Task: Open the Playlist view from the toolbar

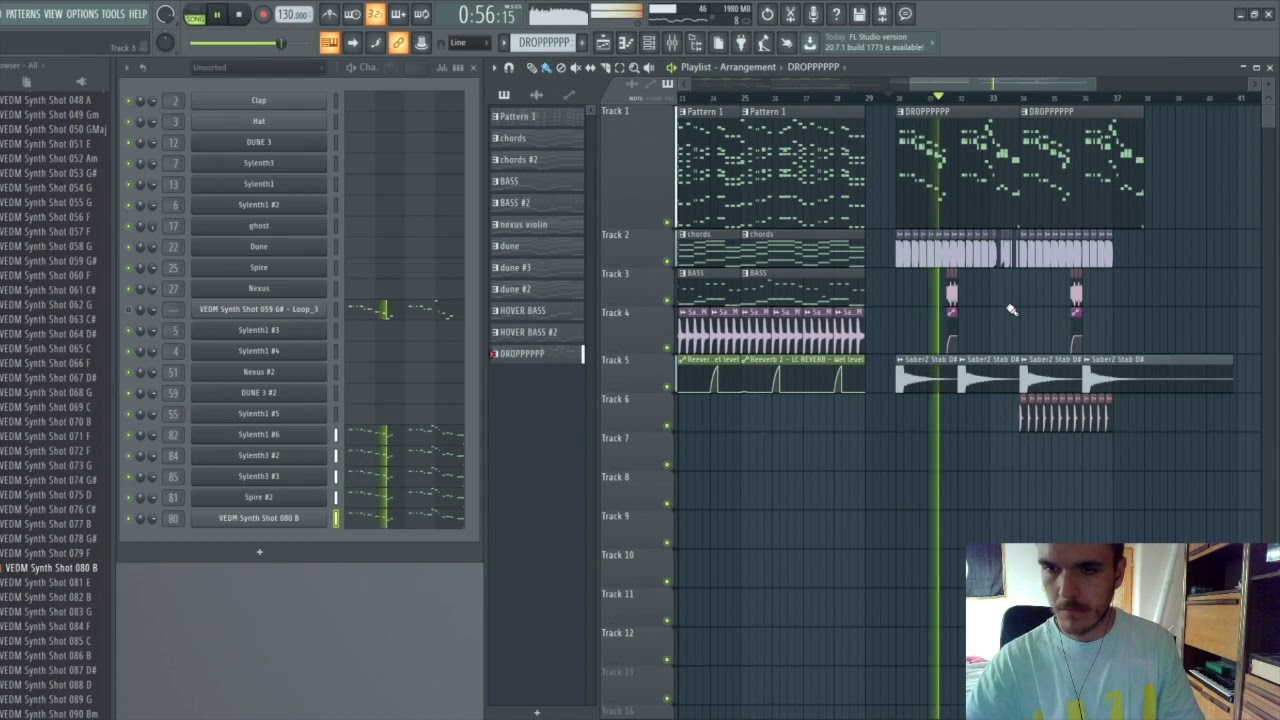Action: pos(603,43)
